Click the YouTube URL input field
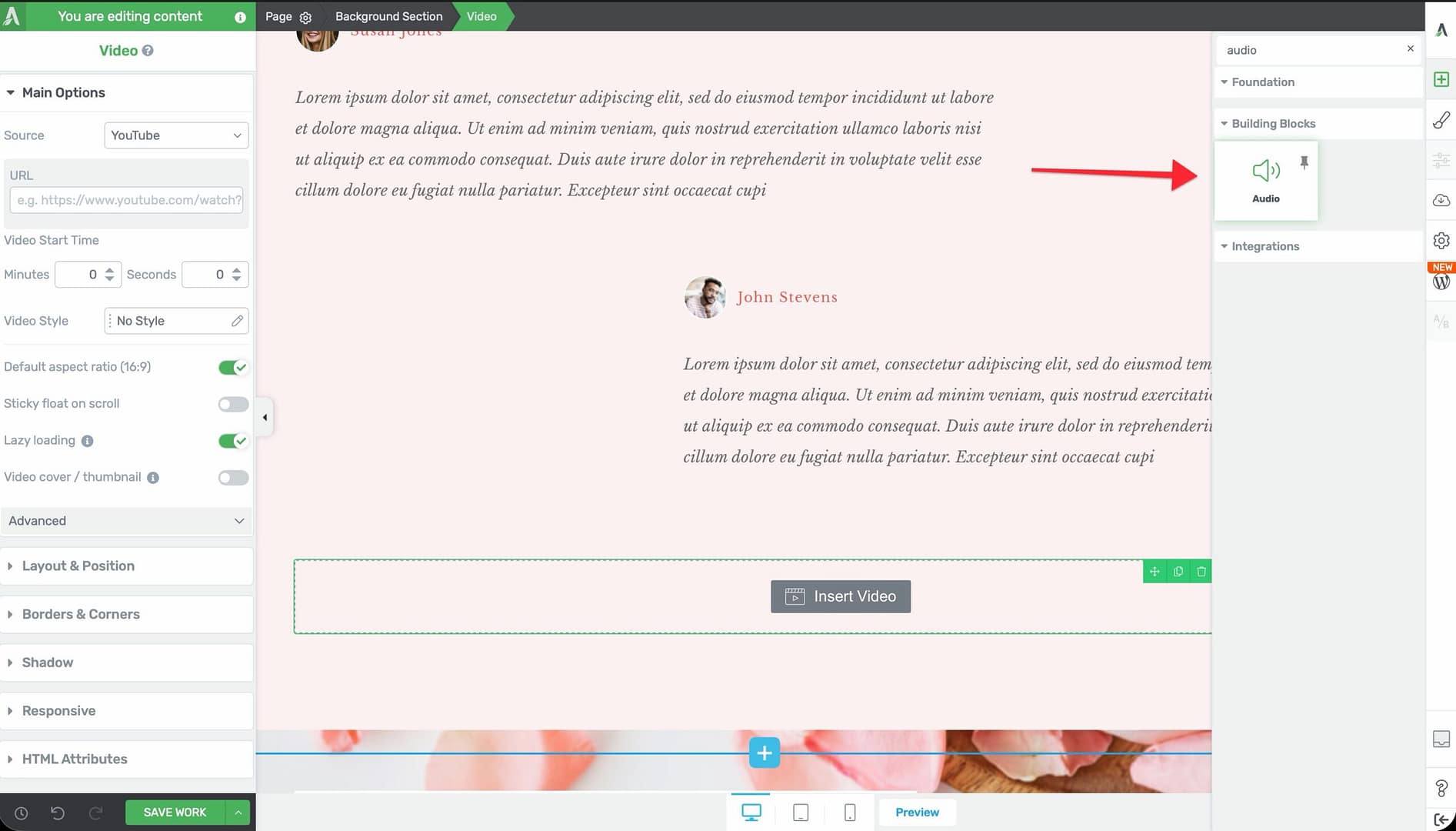The width and height of the screenshot is (1456, 831). 127,200
